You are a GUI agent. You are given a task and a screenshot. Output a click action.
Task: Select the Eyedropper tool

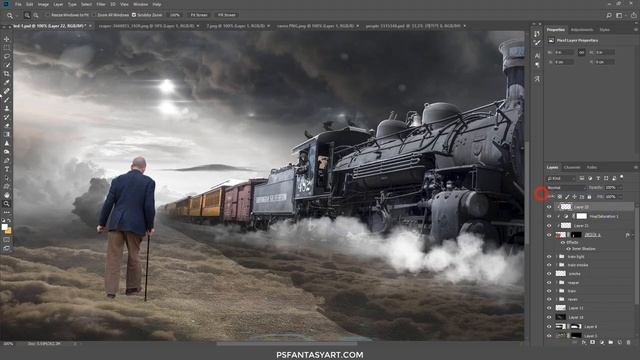pos(7,82)
